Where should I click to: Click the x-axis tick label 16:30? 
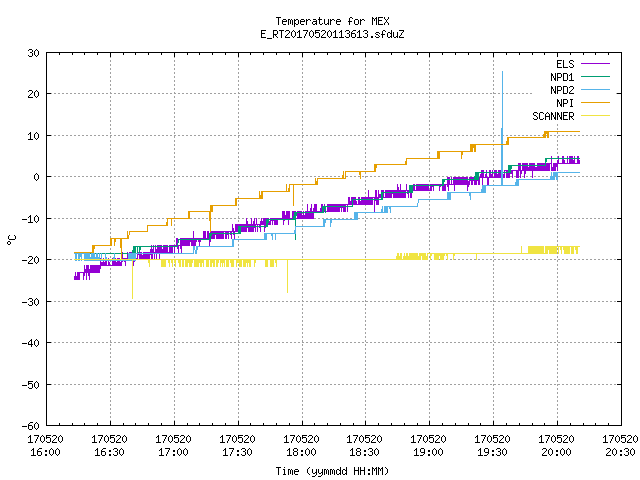109,452
